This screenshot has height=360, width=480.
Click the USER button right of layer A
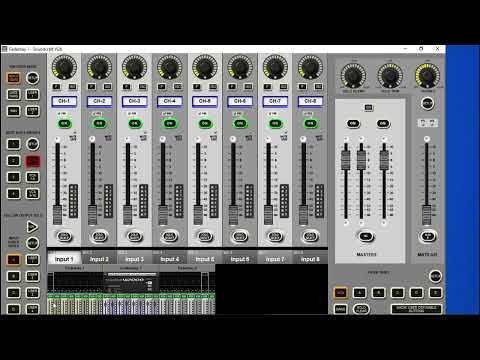click(32, 260)
